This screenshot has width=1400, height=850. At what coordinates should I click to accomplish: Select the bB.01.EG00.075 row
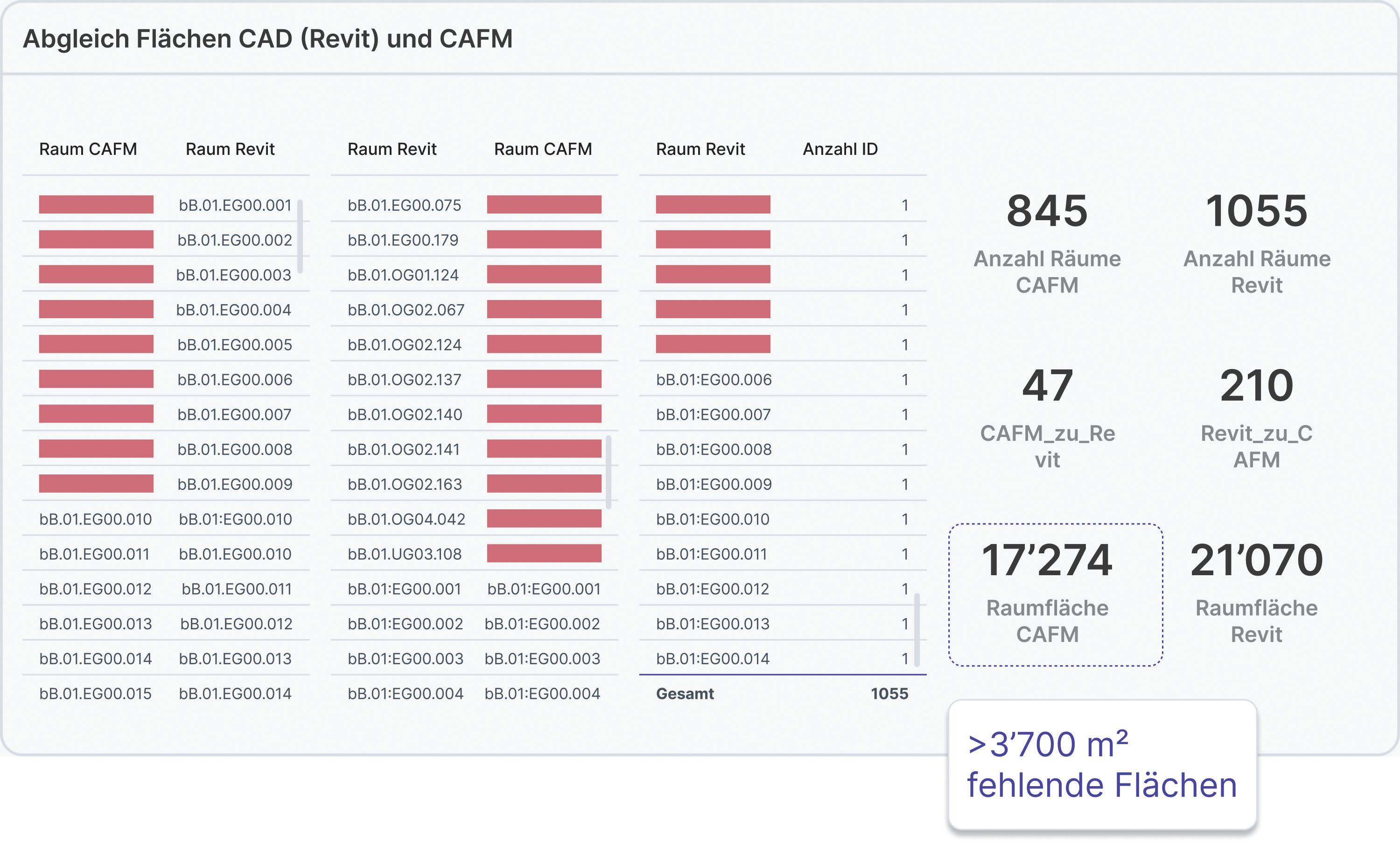[404, 205]
